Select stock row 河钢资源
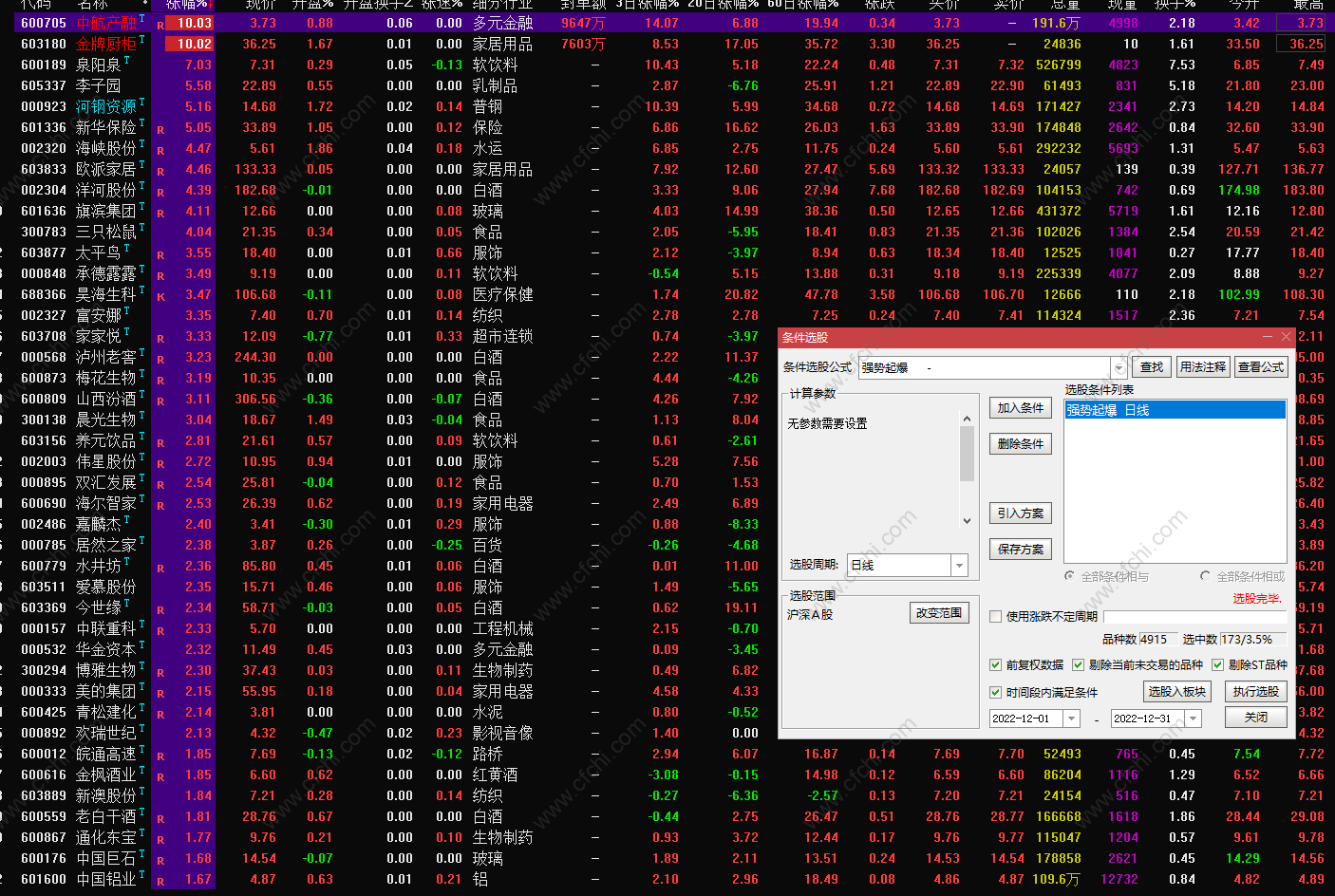The image size is (1335, 896). tap(667, 106)
